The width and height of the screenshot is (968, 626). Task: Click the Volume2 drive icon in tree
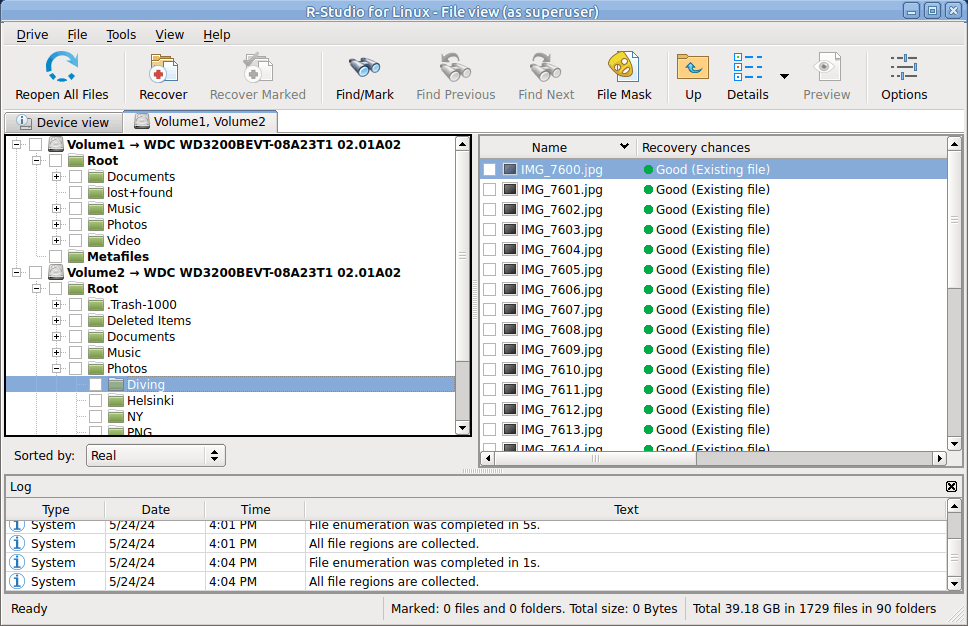[56, 272]
